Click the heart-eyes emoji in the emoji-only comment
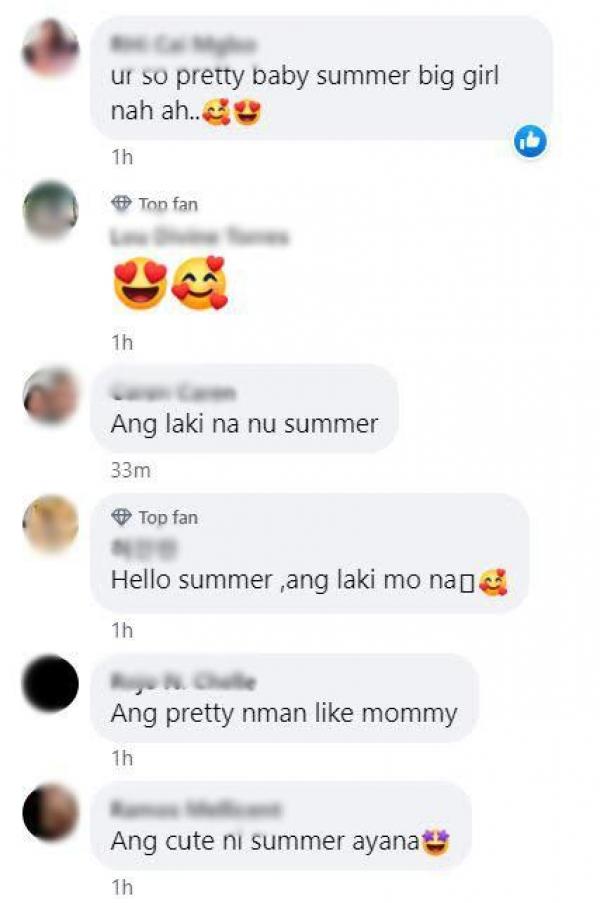Viewport: 600px width, 903px height. [140, 284]
